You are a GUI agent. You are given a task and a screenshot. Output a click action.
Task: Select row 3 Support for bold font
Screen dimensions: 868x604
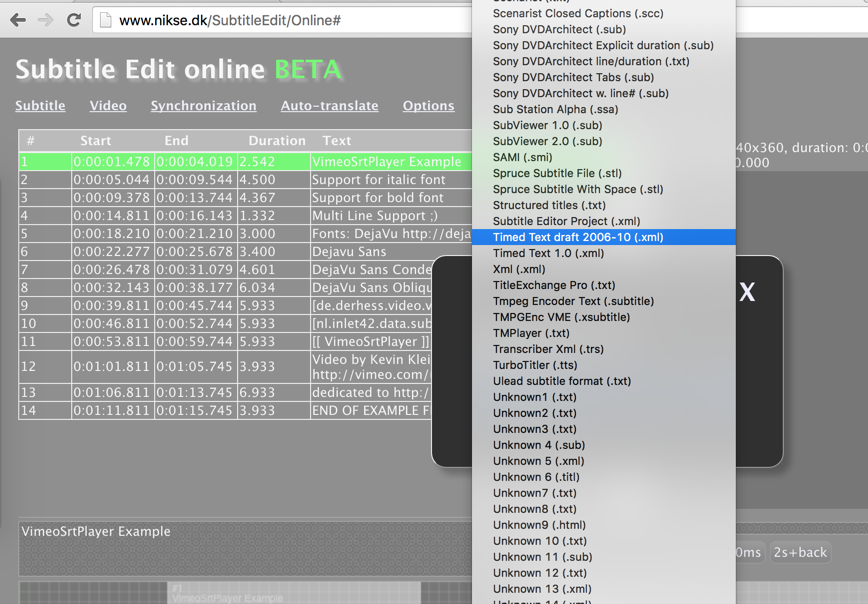pyautogui.click(x=245, y=198)
